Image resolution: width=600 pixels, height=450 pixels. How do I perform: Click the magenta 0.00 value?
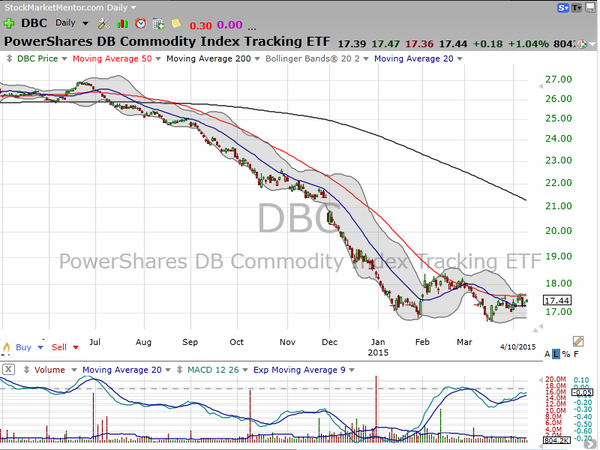(x=230, y=25)
